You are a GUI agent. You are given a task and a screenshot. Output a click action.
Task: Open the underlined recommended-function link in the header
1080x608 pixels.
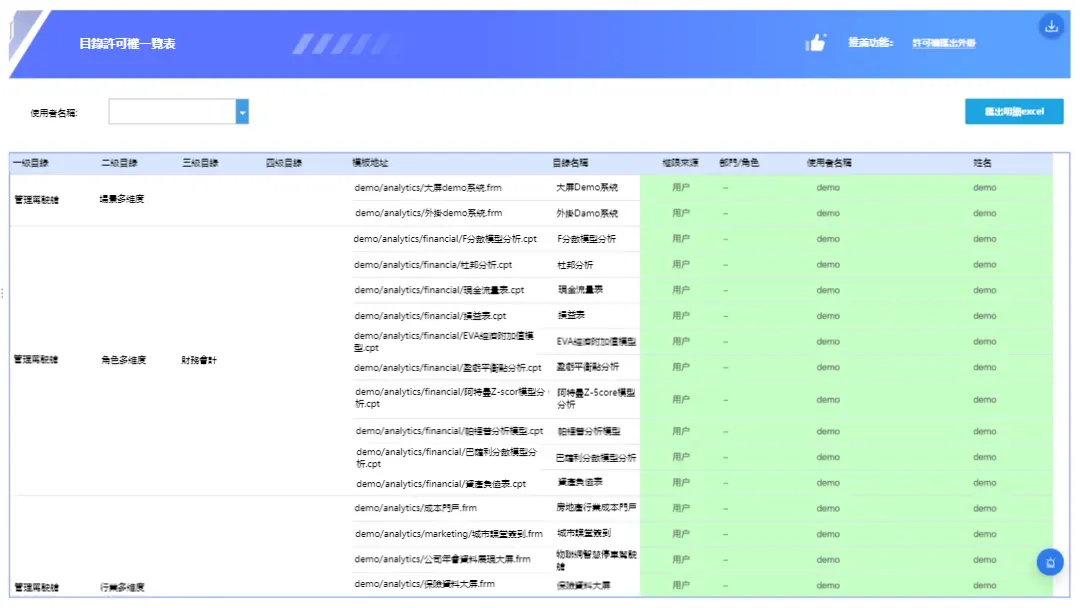click(944, 43)
